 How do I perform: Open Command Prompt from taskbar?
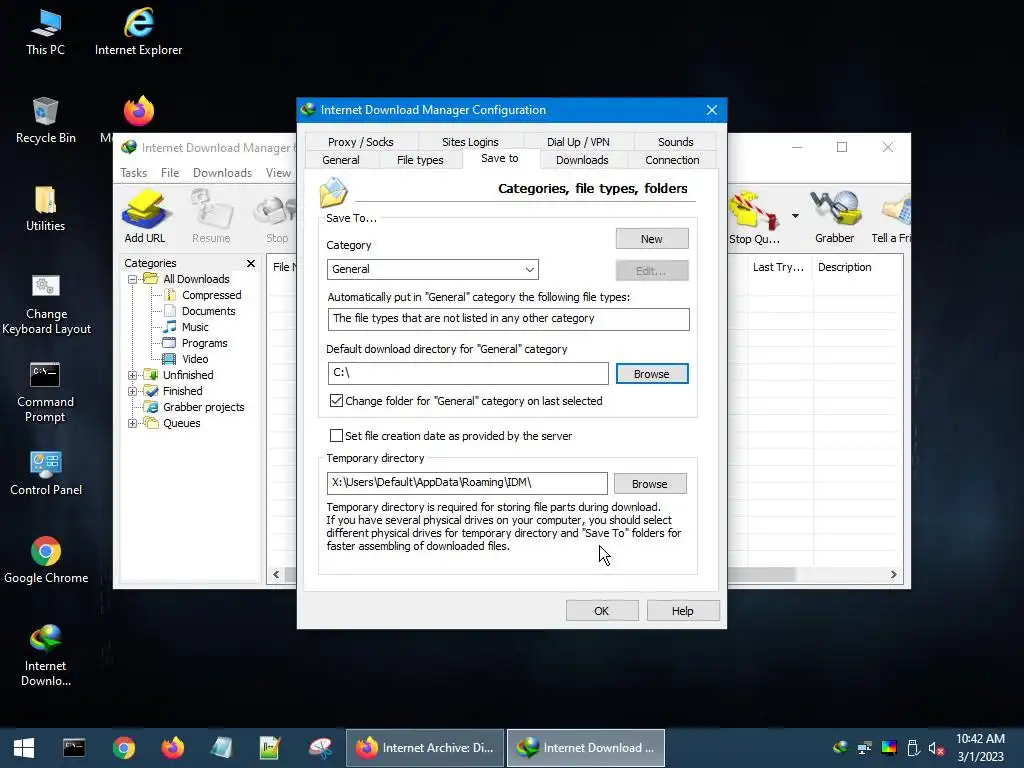coord(74,748)
